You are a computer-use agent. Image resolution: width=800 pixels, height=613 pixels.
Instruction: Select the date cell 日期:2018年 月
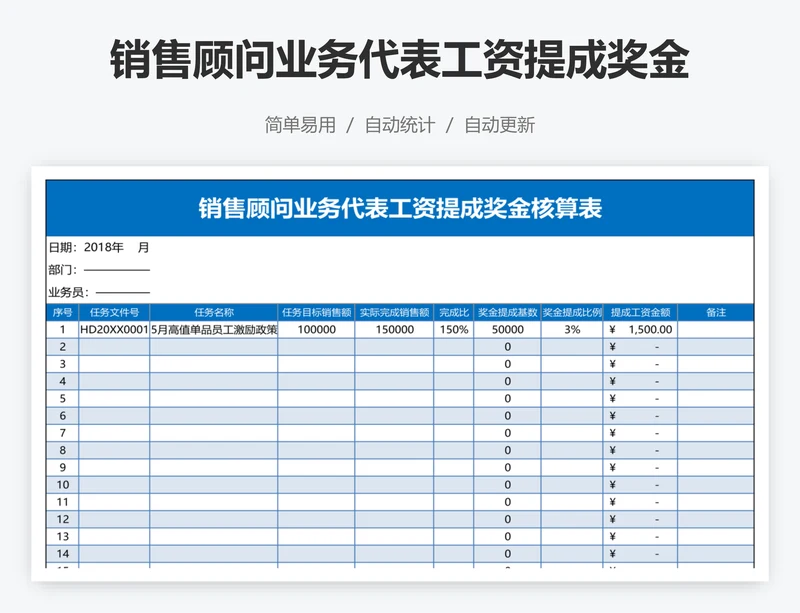coord(99,248)
